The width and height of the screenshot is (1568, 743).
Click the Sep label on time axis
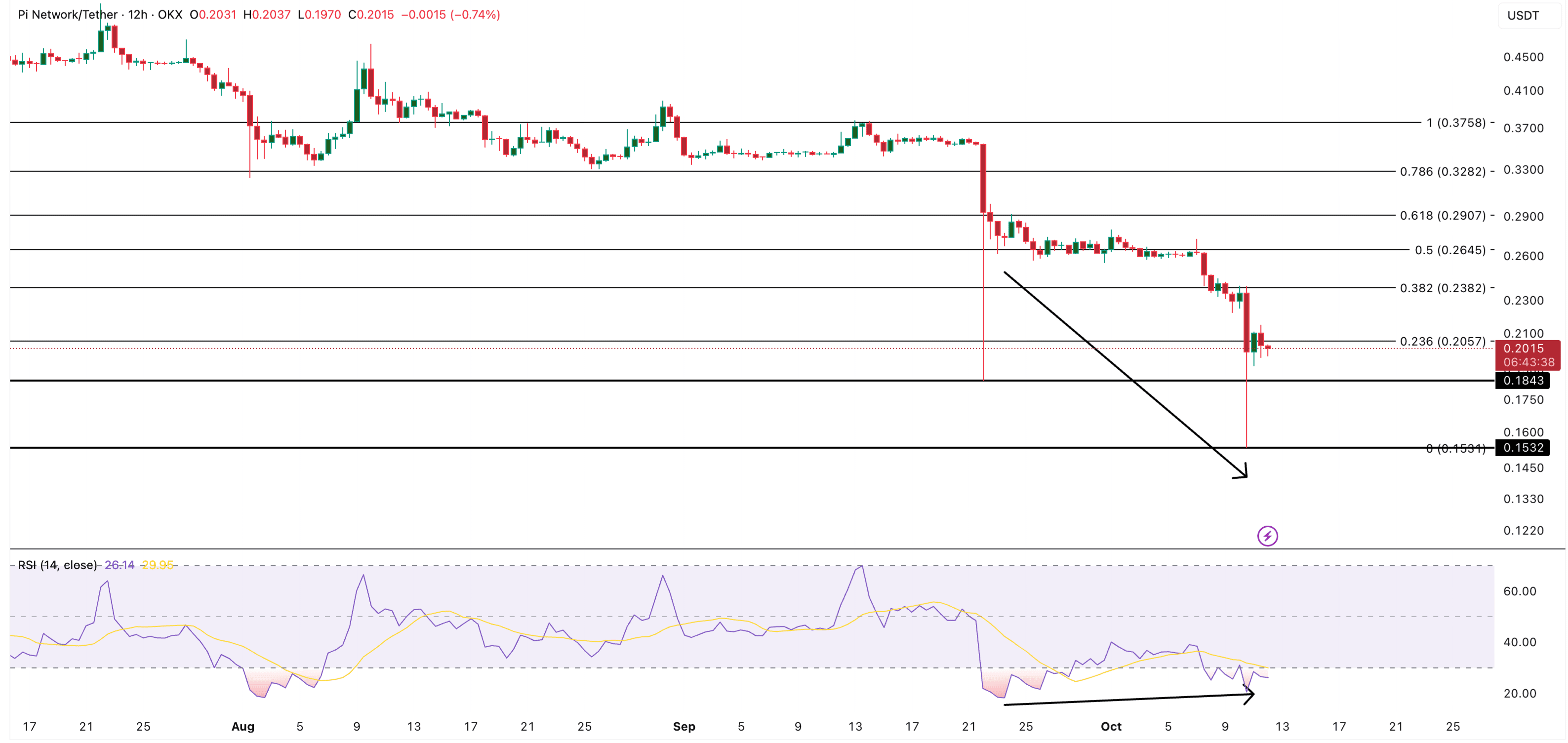683,727
